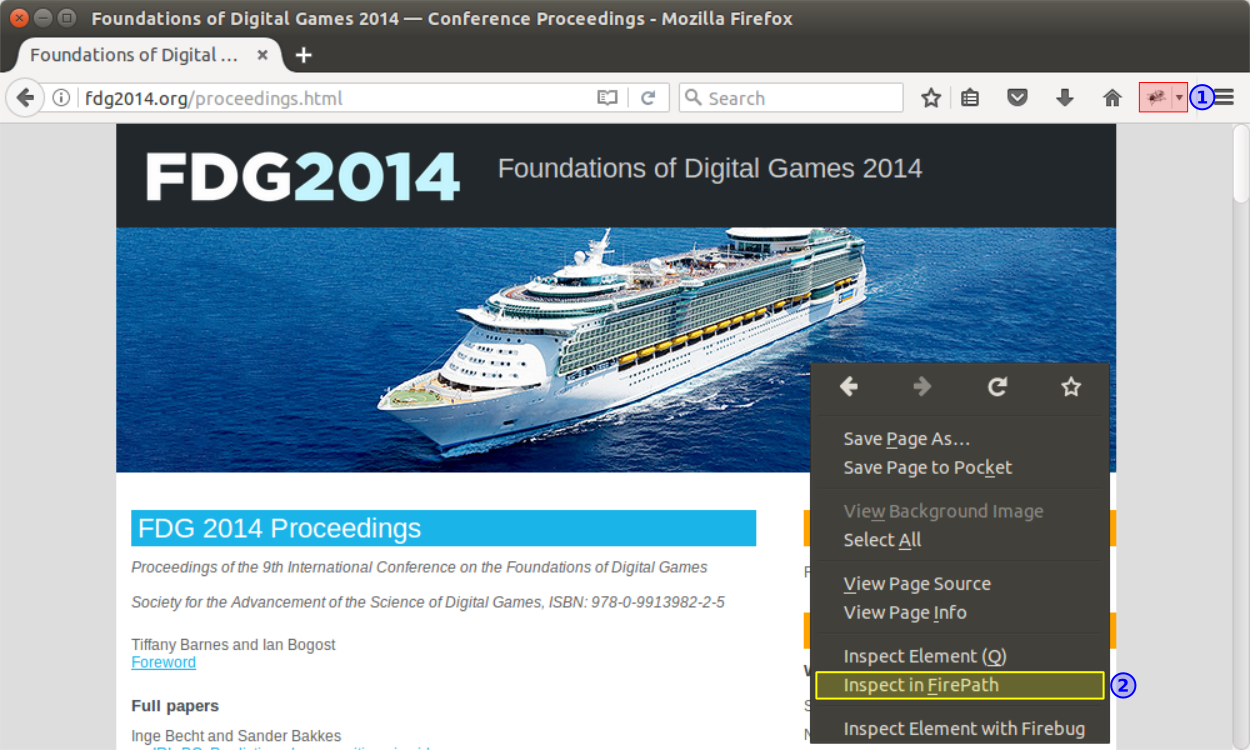Open the Downloads panel

pyautogui.click(x=1065, y=98)
